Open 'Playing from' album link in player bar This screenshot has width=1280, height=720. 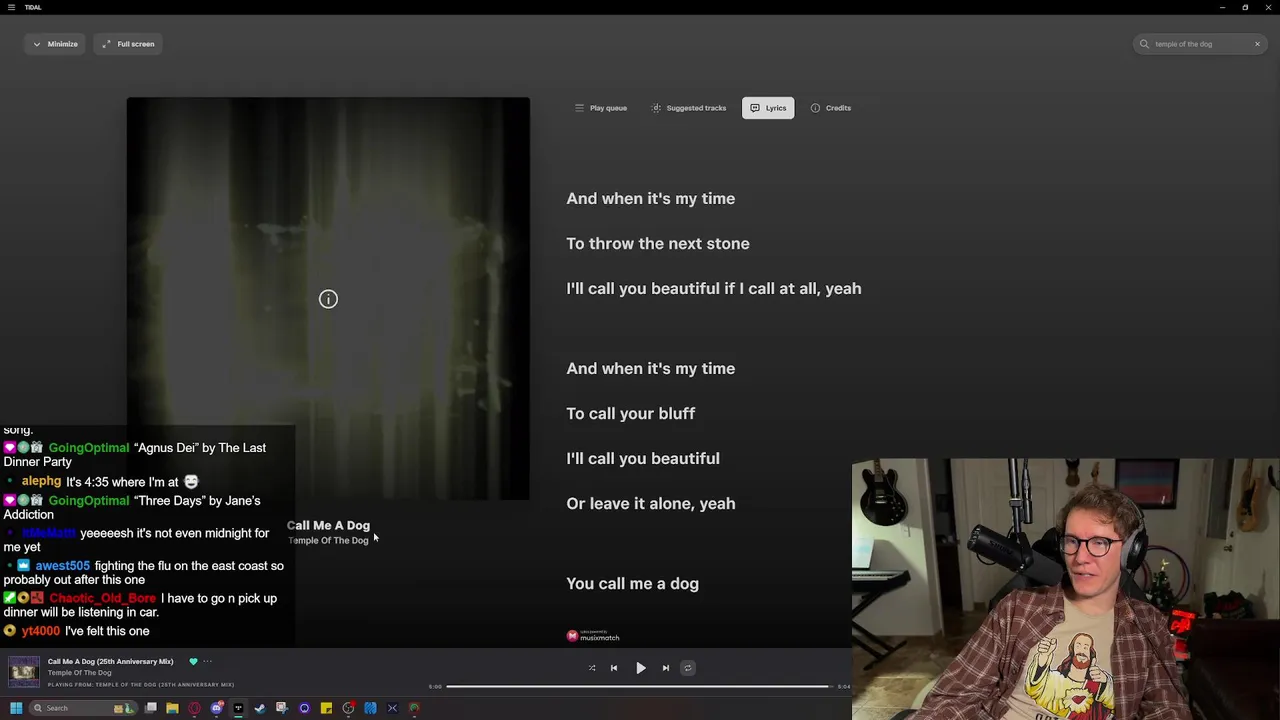click(x=141, y=685)
